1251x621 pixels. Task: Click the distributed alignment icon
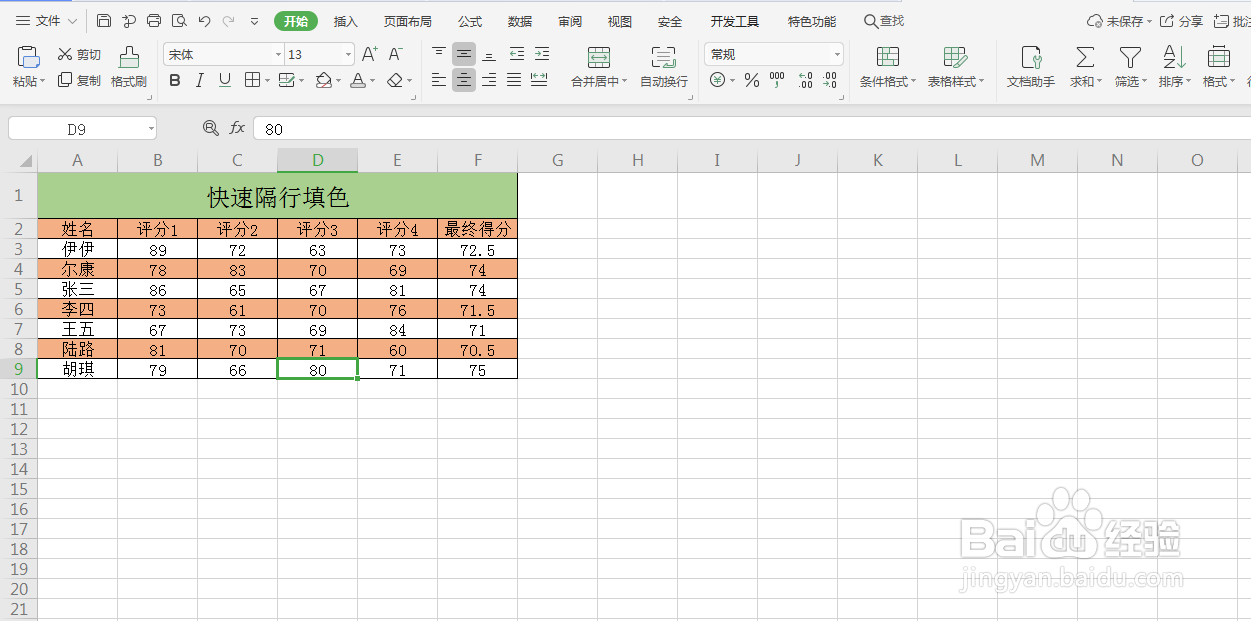pos(539,80)
